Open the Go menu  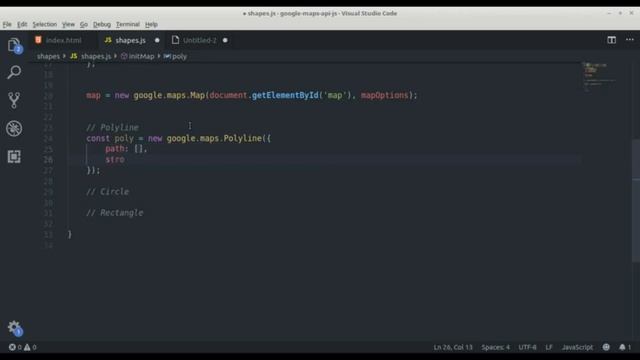(x=84, y=24)
